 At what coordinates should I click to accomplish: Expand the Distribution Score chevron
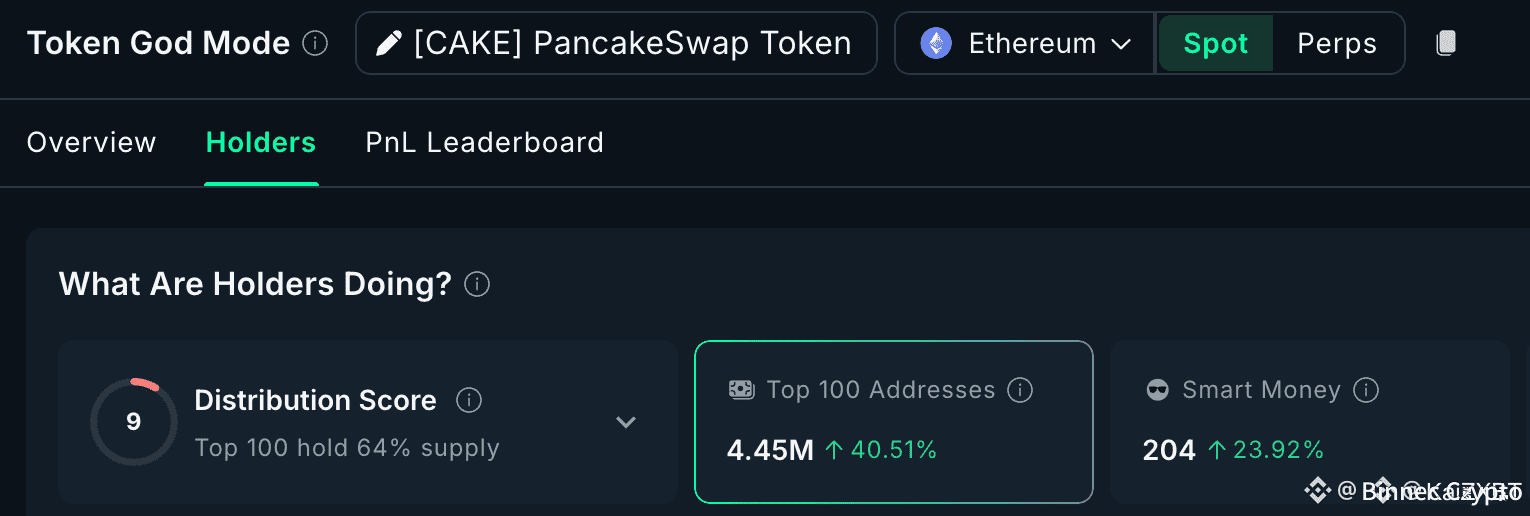[x=626, y=422]
